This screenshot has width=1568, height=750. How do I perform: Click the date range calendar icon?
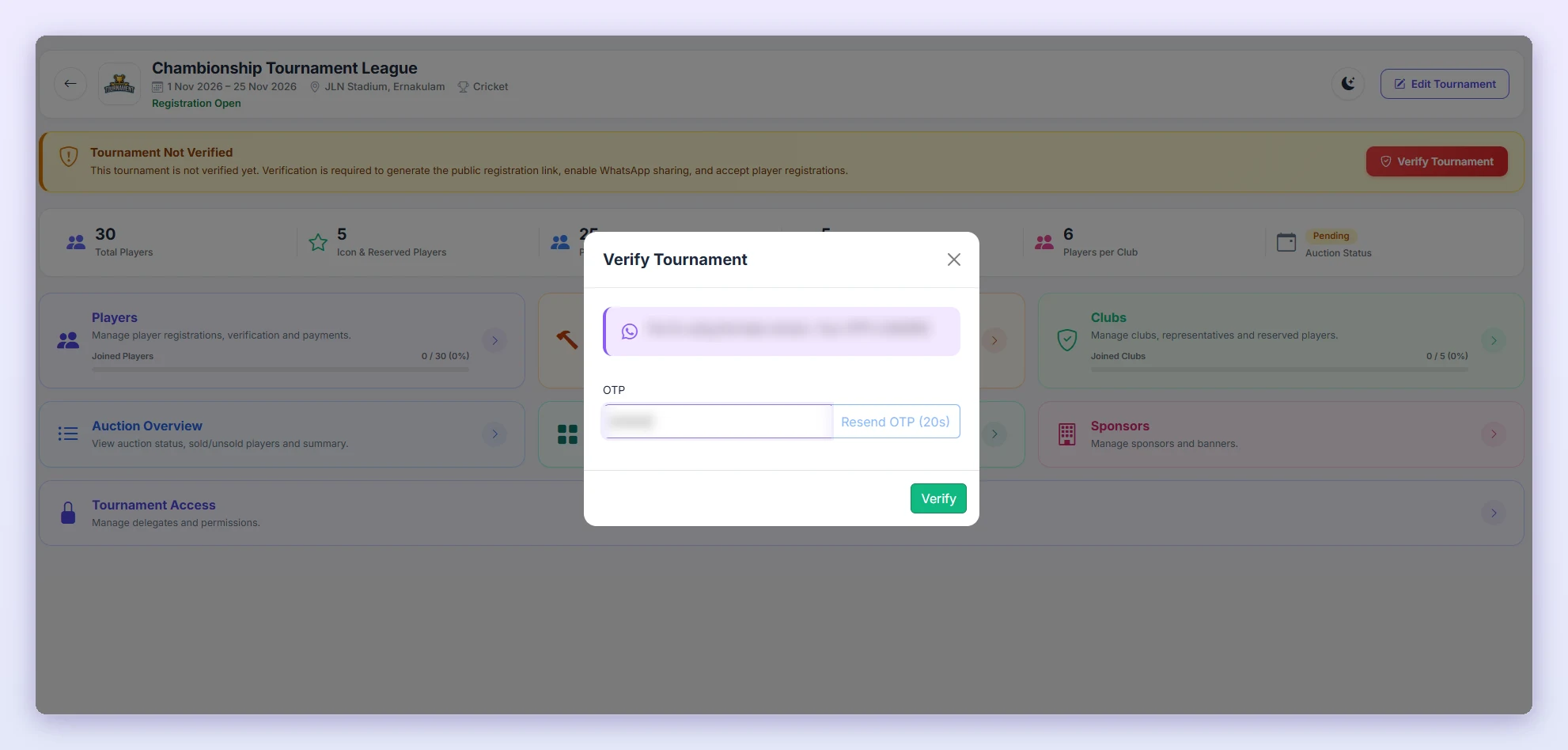[x=157, y=87]
